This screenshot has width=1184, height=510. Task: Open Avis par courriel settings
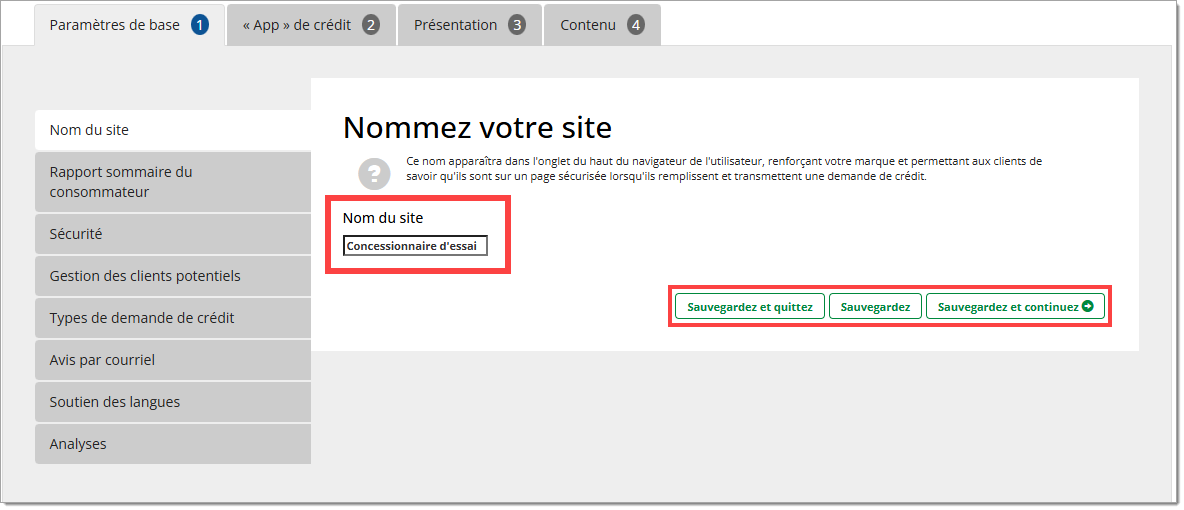click(x=172, y=360)
